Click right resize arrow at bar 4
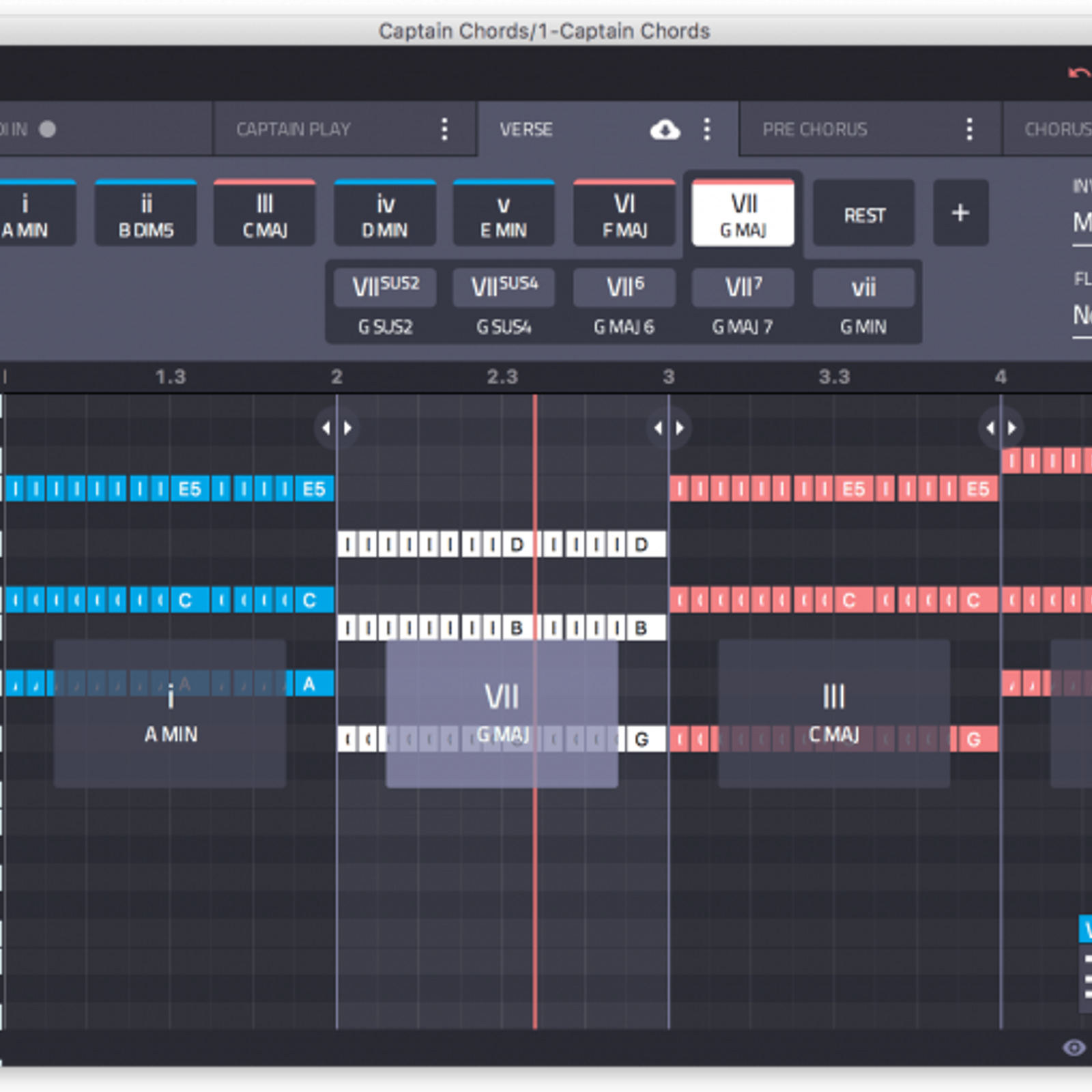This screenshot has height=1092, width=1092. [1012, 428]
